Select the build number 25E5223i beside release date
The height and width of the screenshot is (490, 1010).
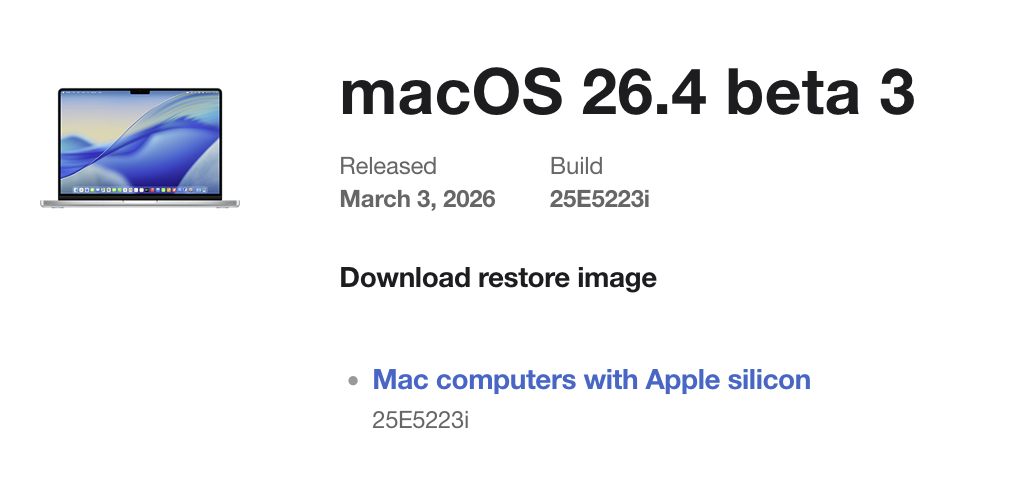click(599, 199)
